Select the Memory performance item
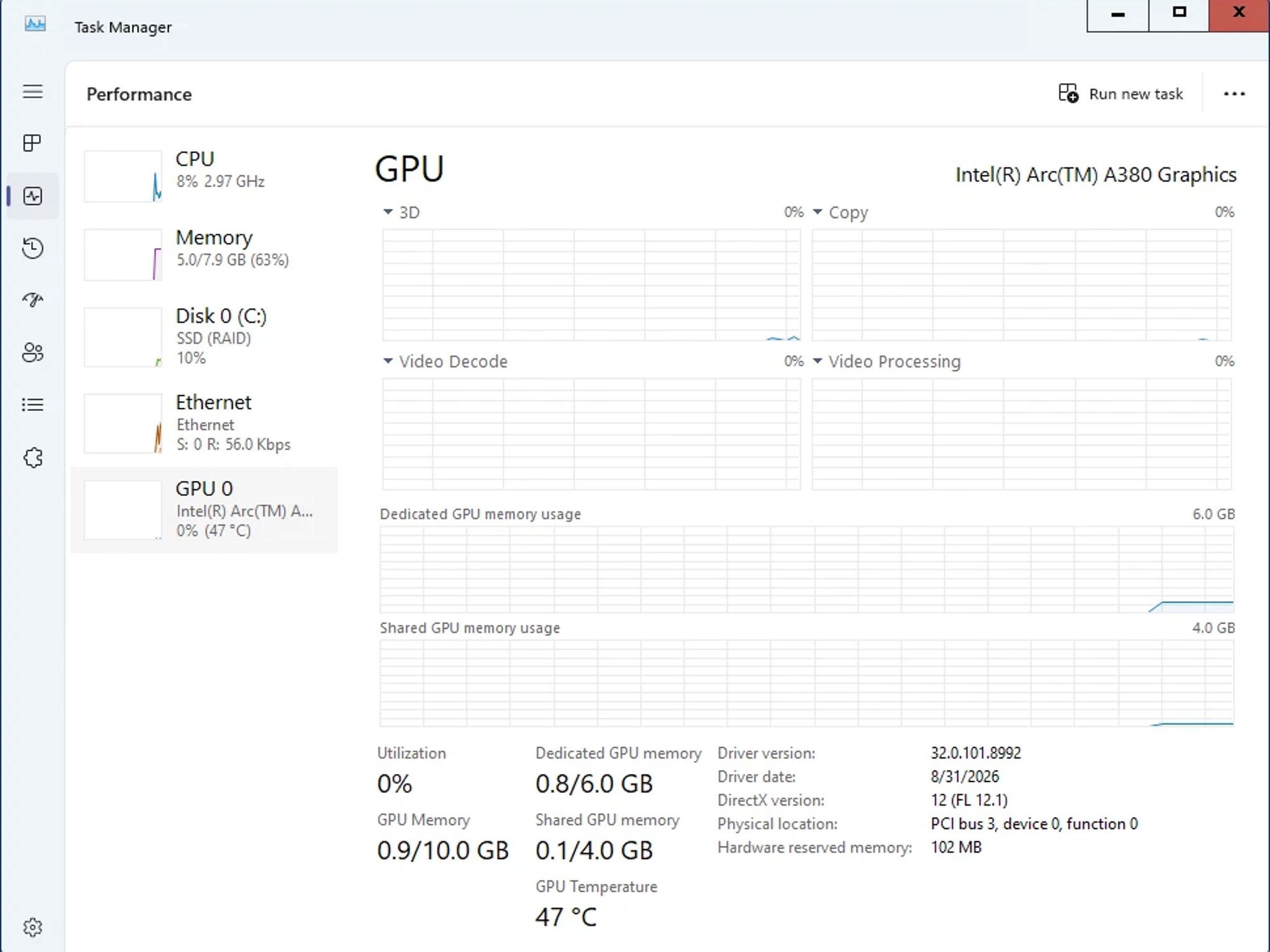Image resolution: width=1270 pixels, height=952 pixels. point(205,254)
